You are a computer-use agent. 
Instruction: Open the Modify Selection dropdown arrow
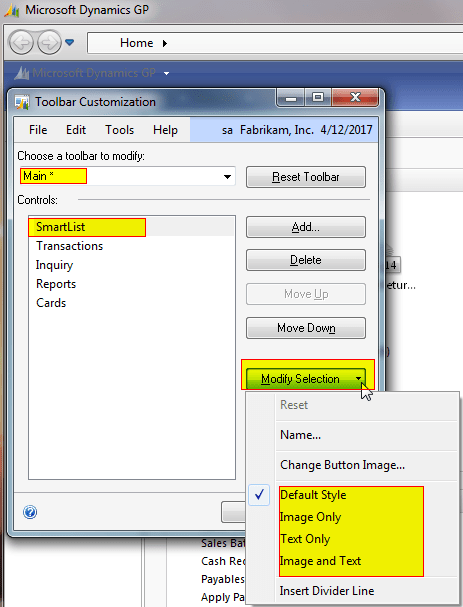tap(359, 379)
